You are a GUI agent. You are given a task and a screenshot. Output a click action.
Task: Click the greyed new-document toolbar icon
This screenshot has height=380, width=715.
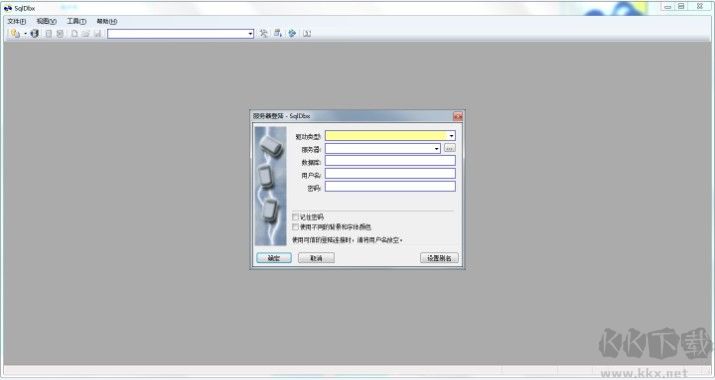74,33
